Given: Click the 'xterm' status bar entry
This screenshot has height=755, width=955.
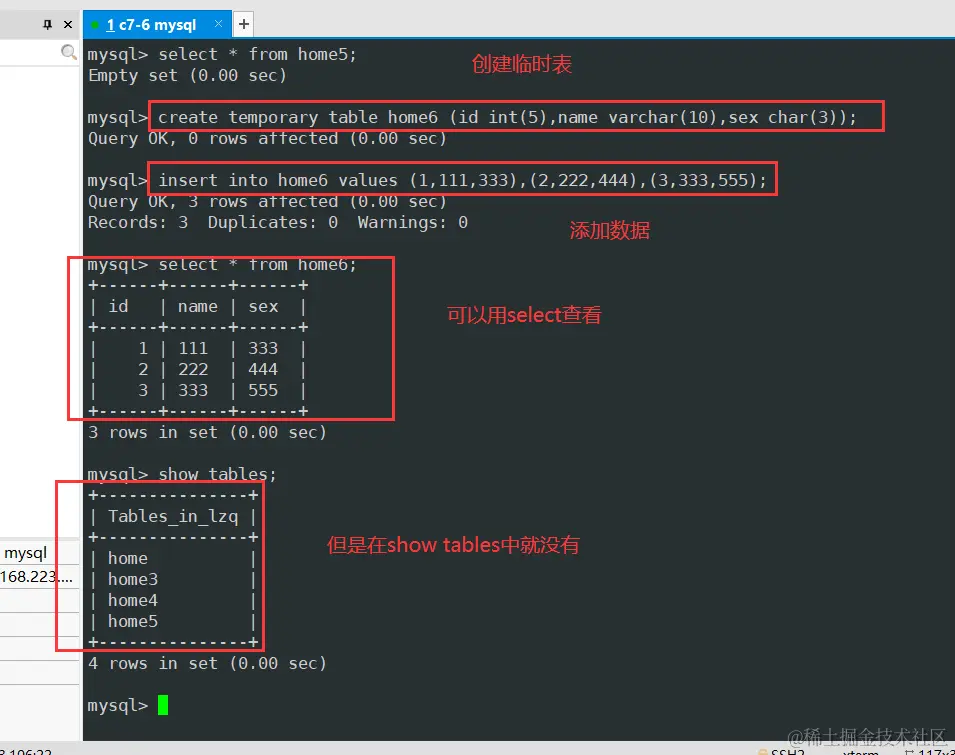Looking at the screenshot, I should tap(861, 753).
